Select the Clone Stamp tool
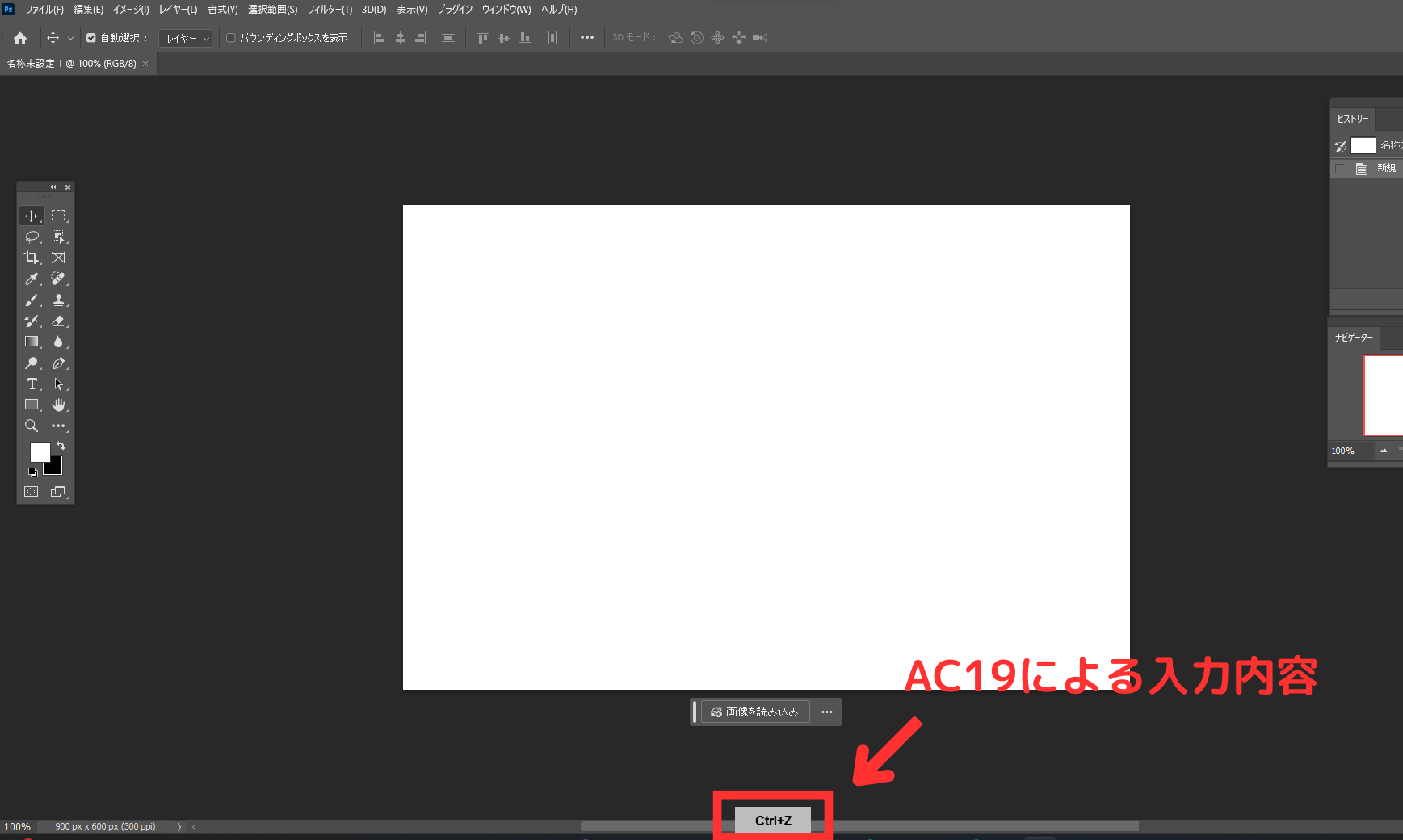This screenshot has height=840, width=1403. (59, 300)
